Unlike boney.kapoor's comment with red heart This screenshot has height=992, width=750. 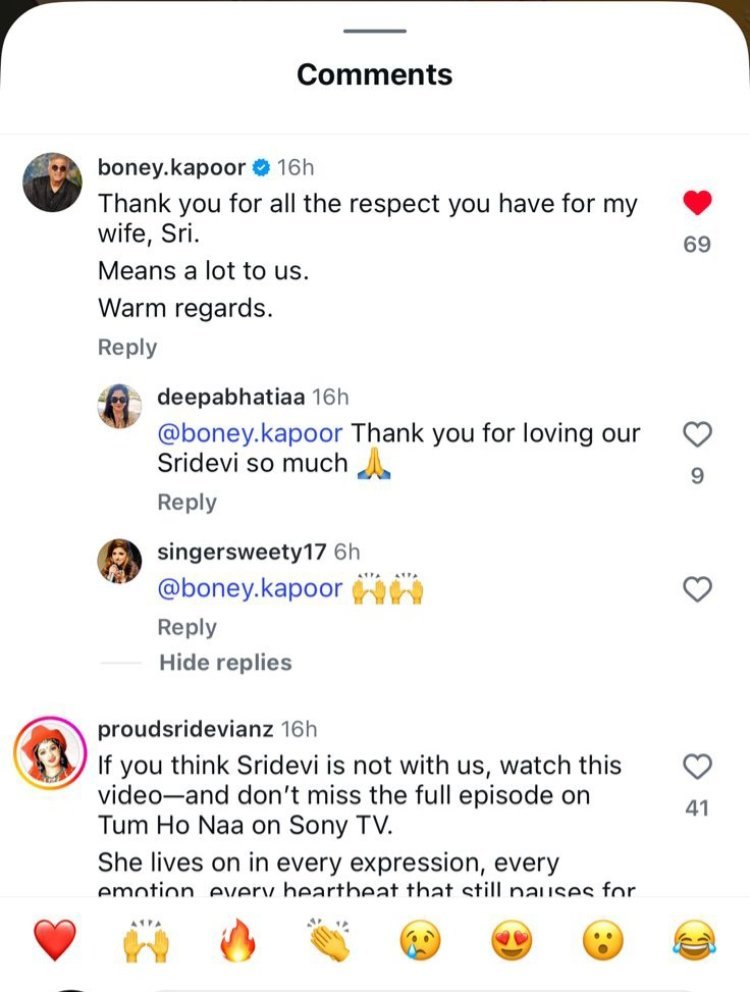697,203
